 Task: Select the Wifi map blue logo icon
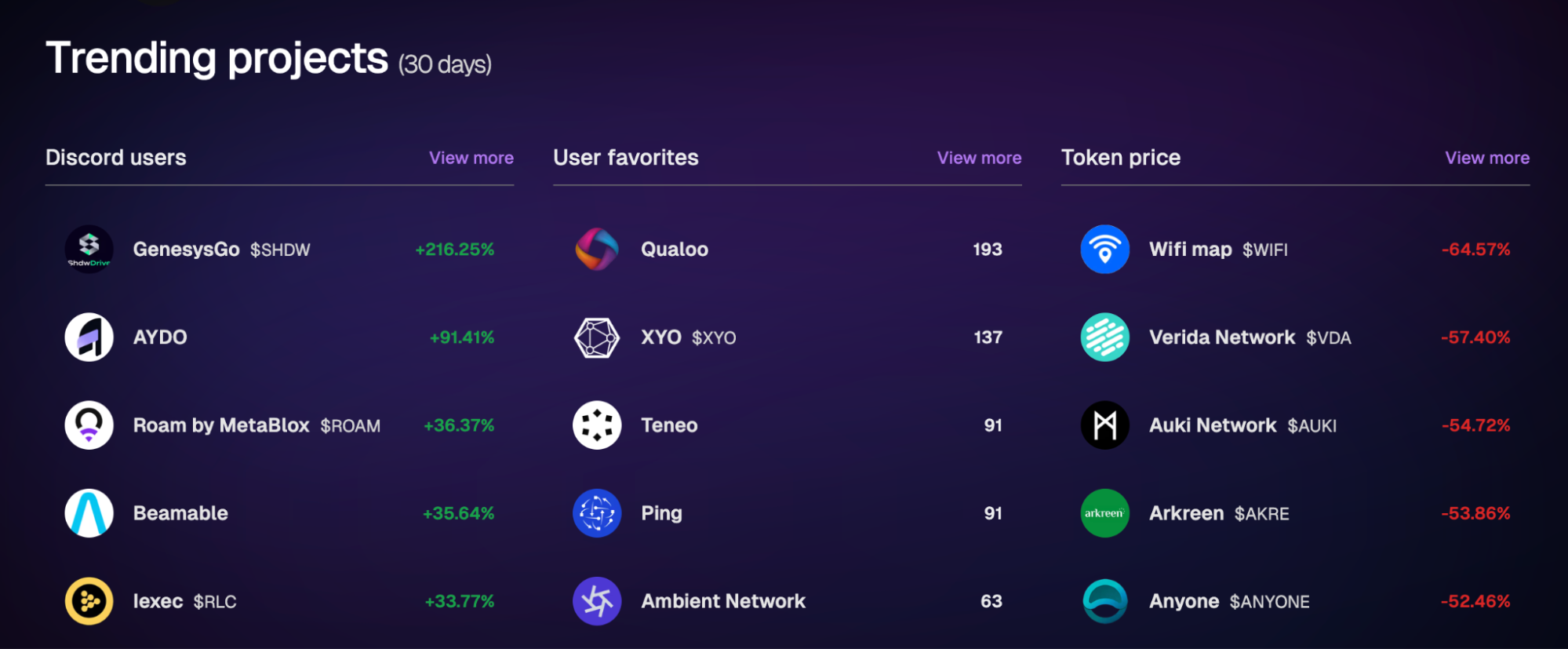click(1105, 250)
